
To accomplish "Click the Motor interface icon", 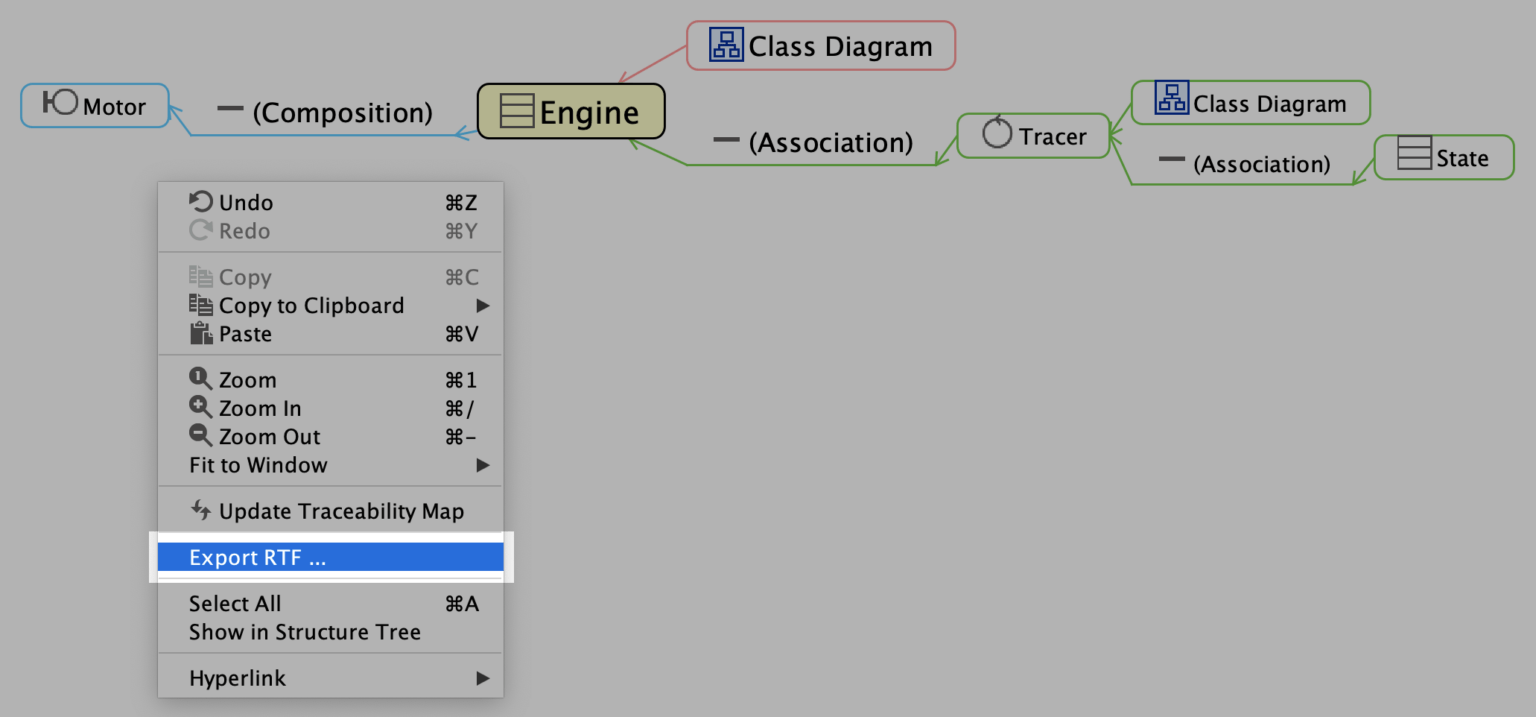I will coord(61,103).
